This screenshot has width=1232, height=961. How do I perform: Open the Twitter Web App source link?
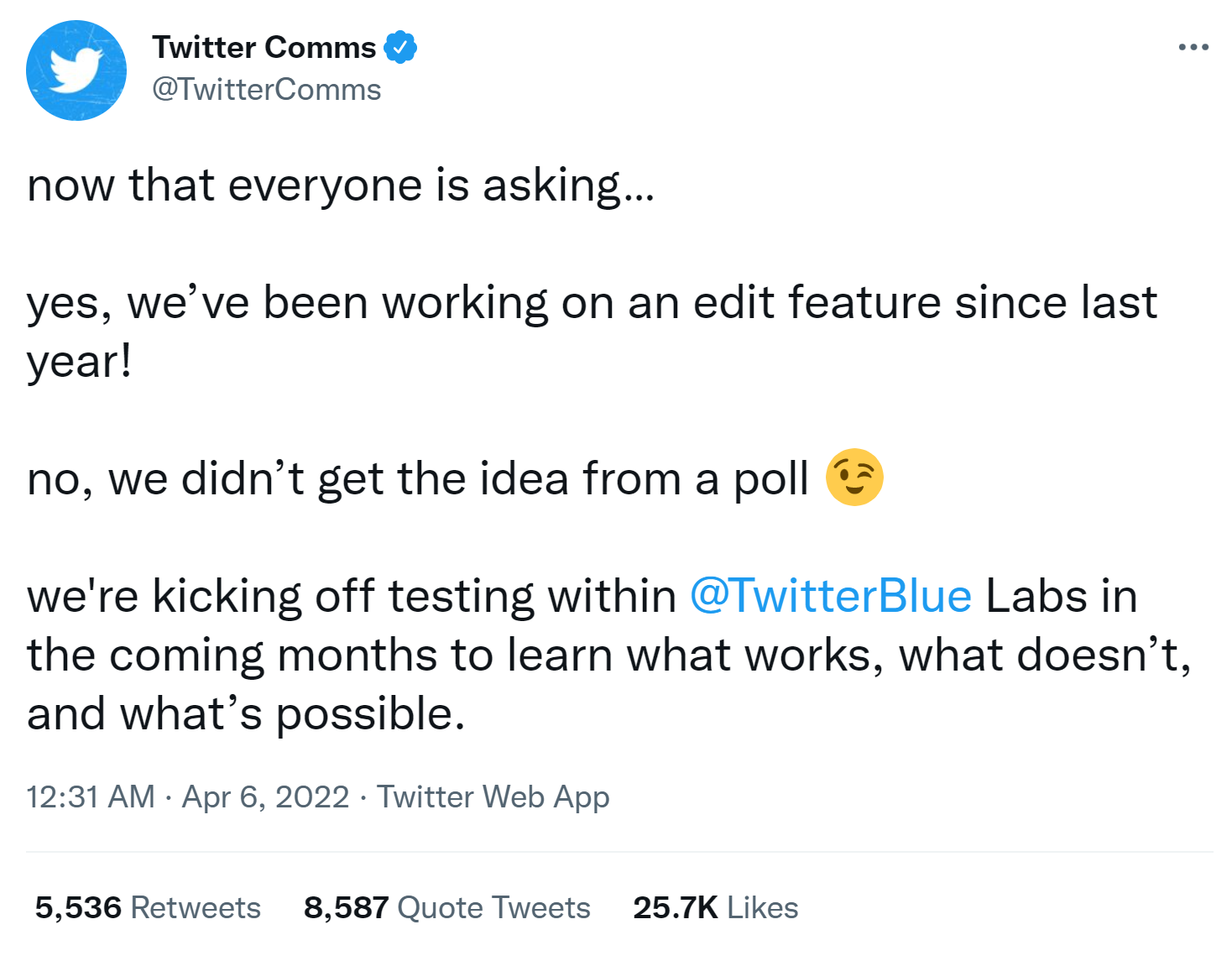(x=493, y=796)
